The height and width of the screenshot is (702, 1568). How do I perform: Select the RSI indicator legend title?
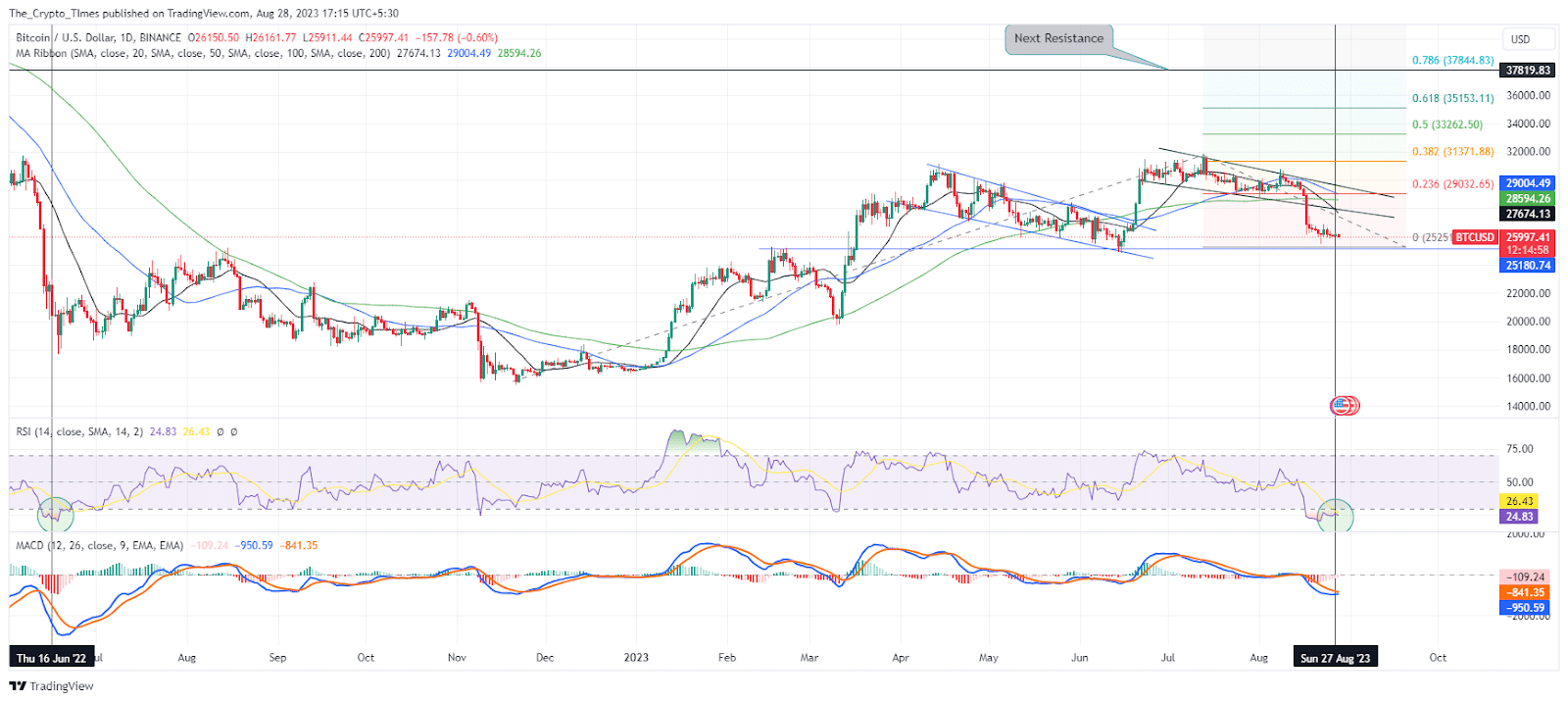[79, 431]
